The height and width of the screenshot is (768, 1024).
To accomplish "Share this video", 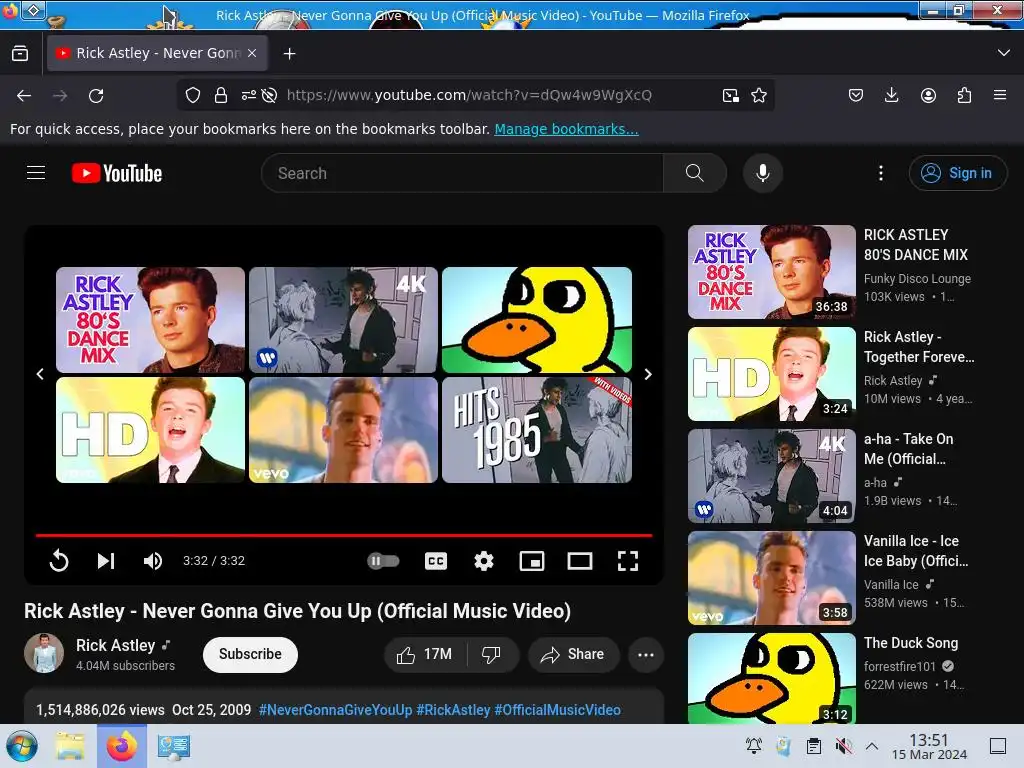I will (573, 654).
